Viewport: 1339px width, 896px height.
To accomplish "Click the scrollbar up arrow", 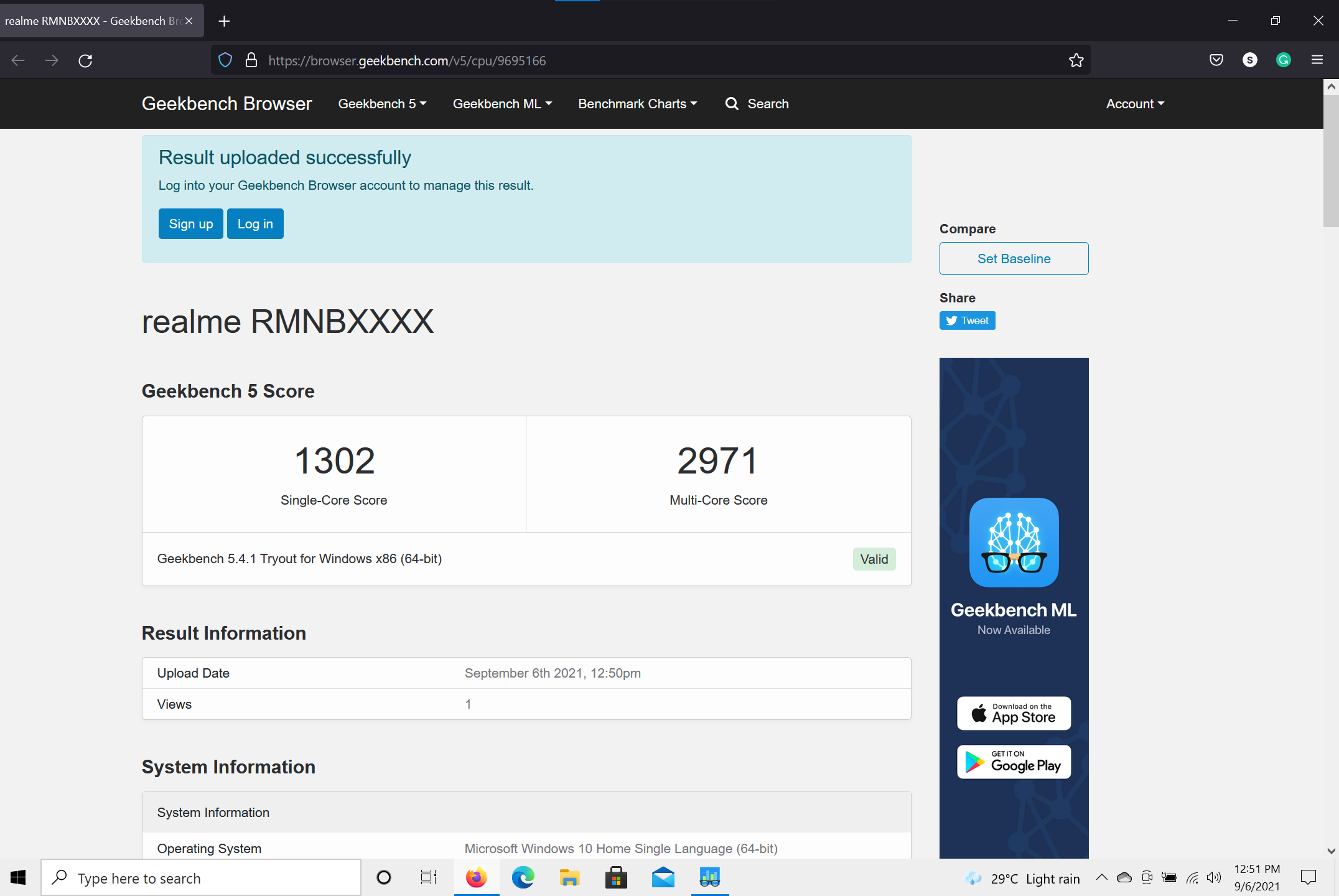I will pos(1331,87).
